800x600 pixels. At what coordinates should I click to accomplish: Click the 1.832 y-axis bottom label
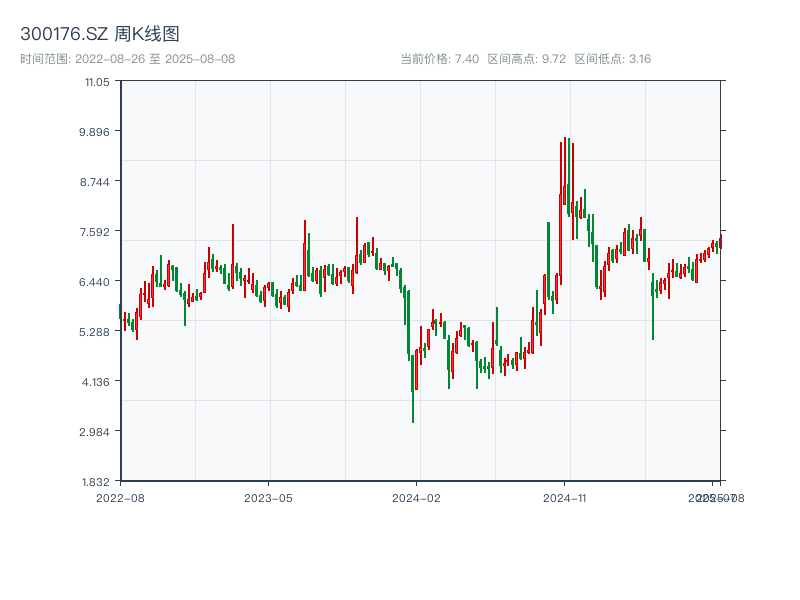pos(95,481)
